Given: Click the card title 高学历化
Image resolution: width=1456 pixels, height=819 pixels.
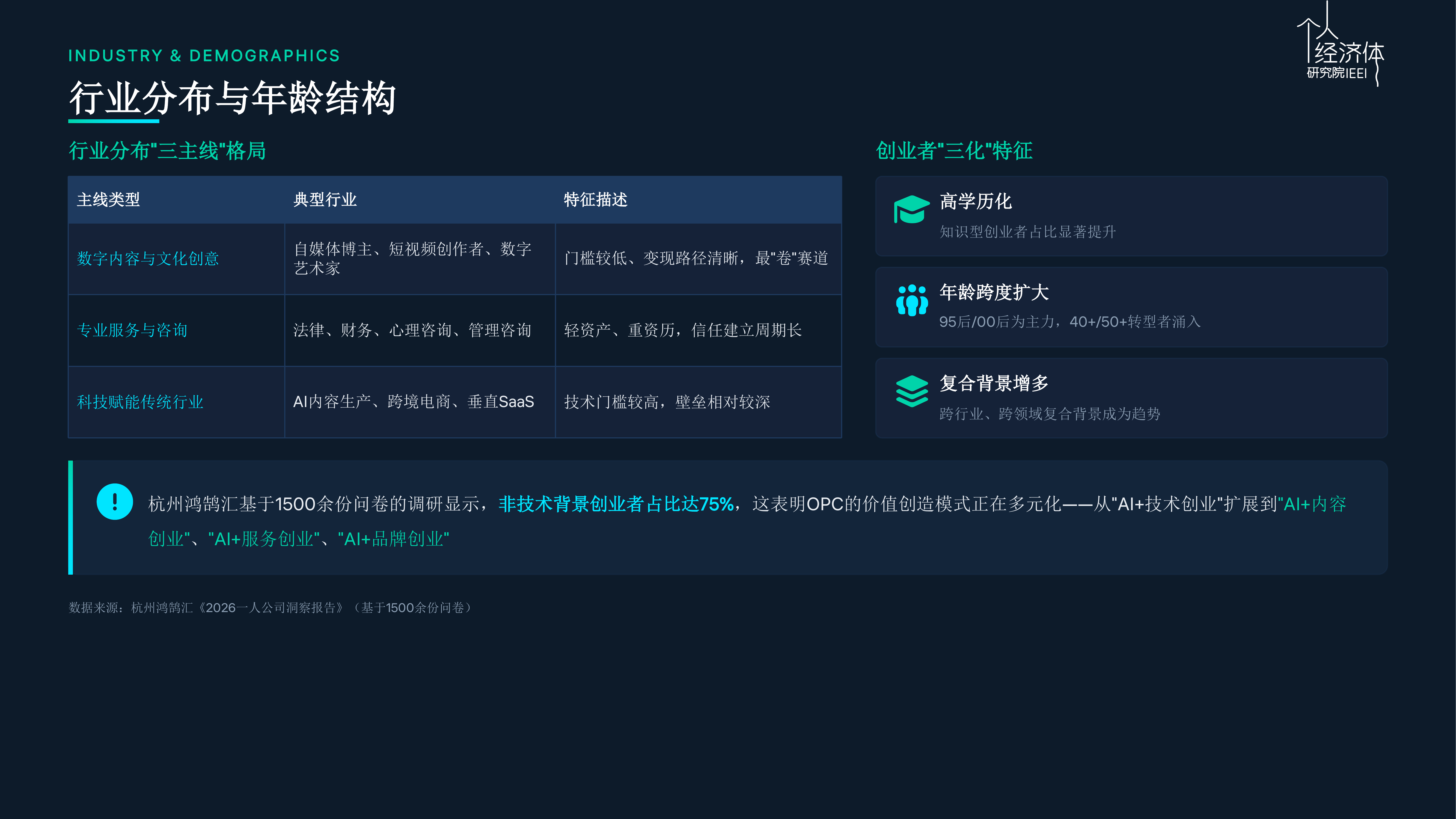Looking at the screenshot, I should point(976,201).
